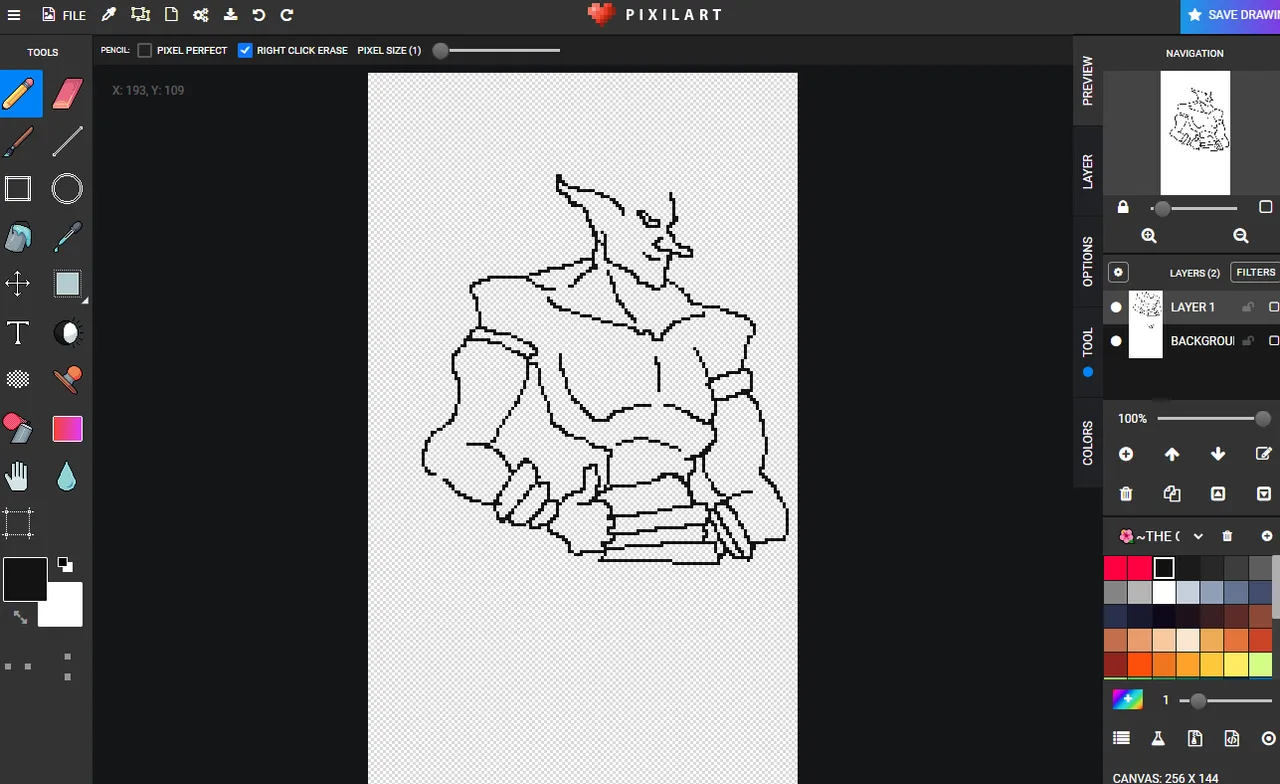Adjust the Pixel Size slider

[x=497, y=50]
